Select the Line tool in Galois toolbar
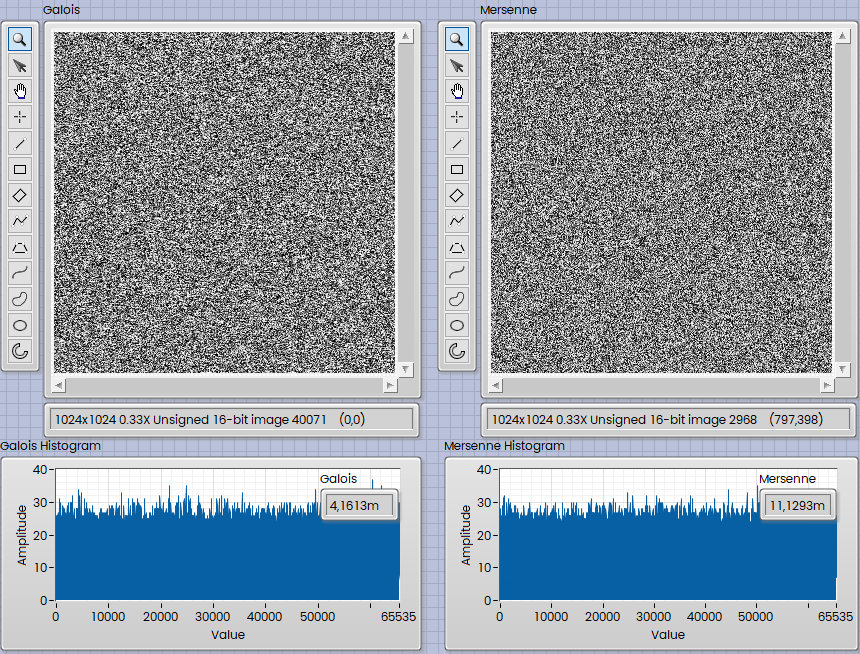The image size is (860, 654). coord(20,144)
